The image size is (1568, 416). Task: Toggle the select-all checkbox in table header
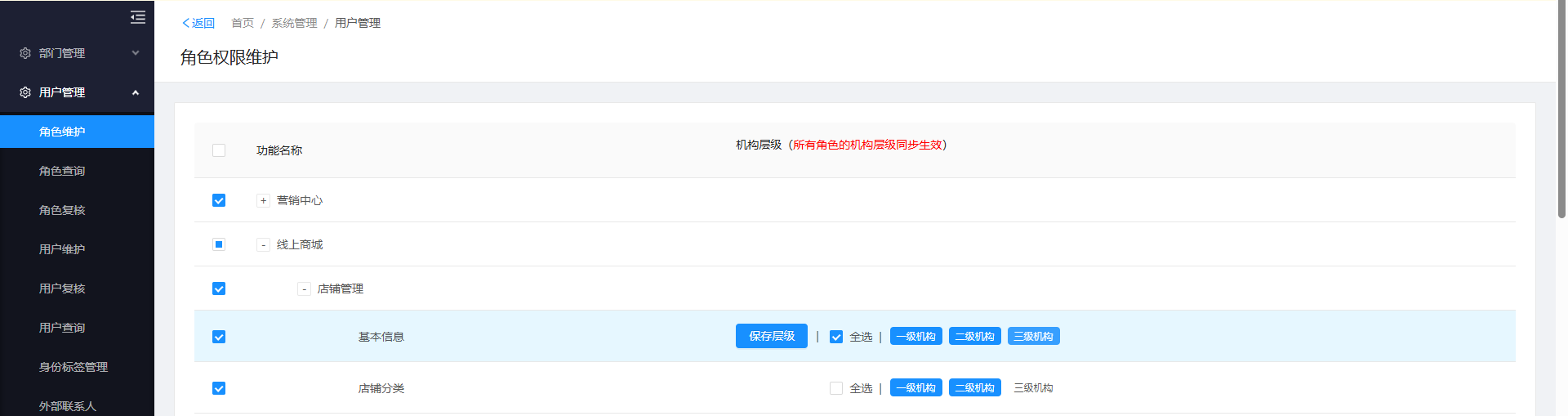219,150
